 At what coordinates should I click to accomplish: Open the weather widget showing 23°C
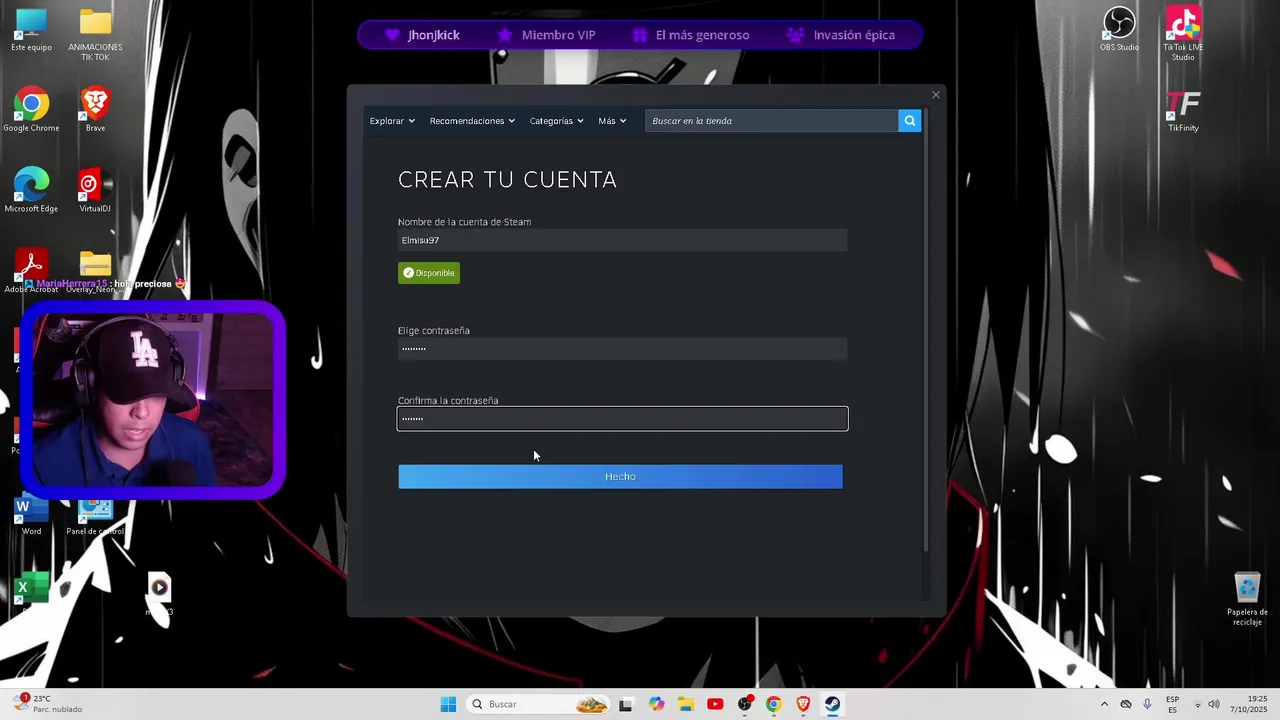[x=48, y=704]
